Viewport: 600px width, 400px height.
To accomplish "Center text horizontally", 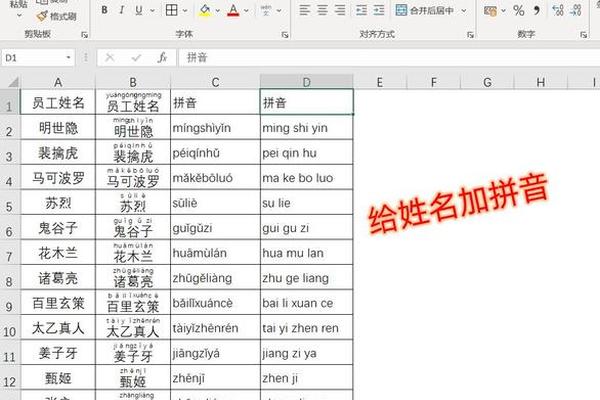I will (322, 10).
